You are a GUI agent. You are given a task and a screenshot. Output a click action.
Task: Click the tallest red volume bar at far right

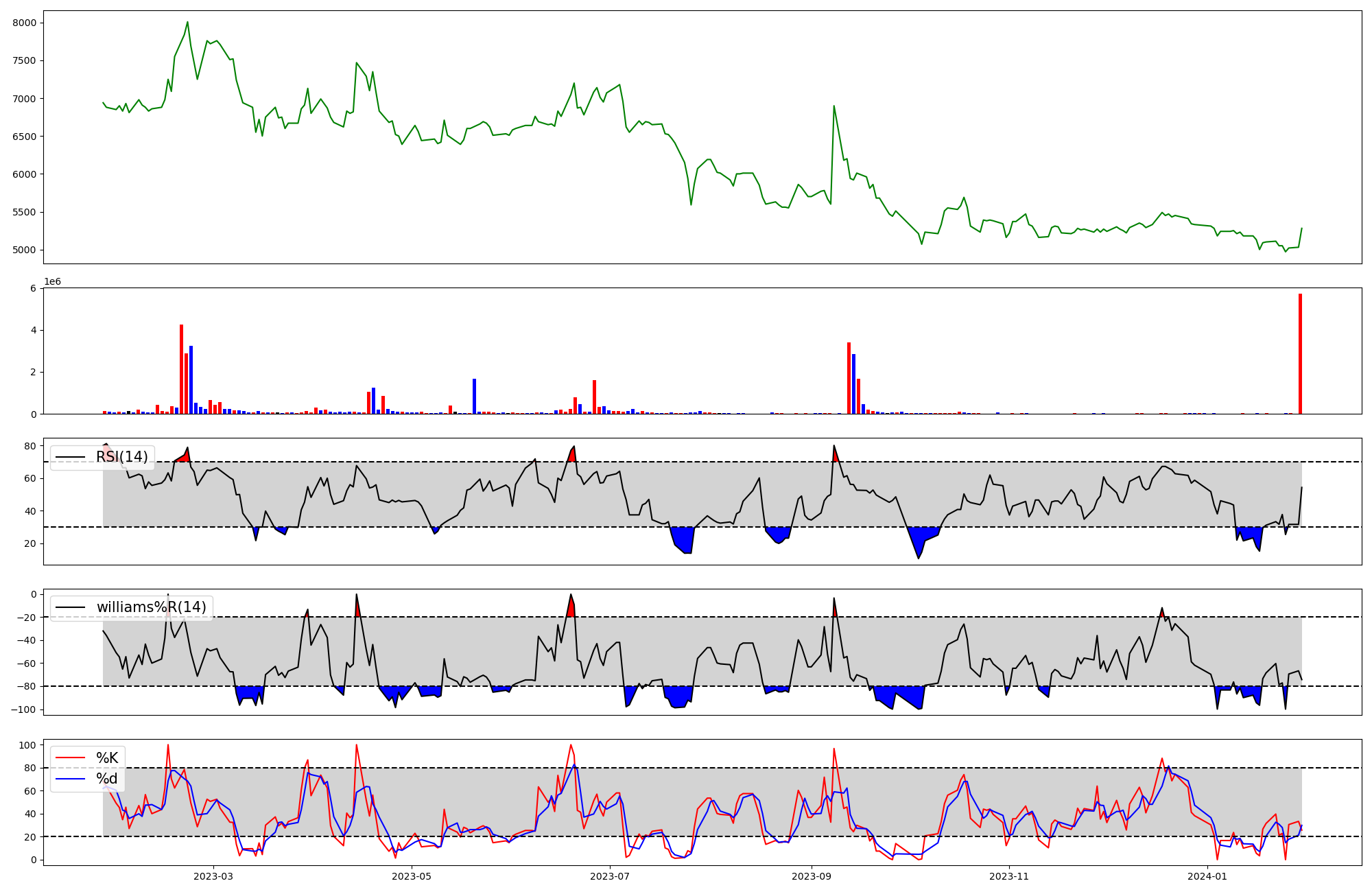tap(1300, 353)
